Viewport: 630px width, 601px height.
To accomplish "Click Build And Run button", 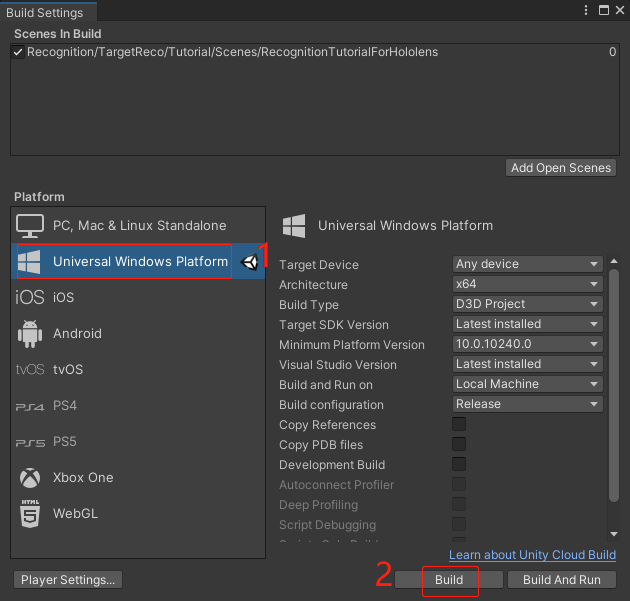I will tap(562, 580).
